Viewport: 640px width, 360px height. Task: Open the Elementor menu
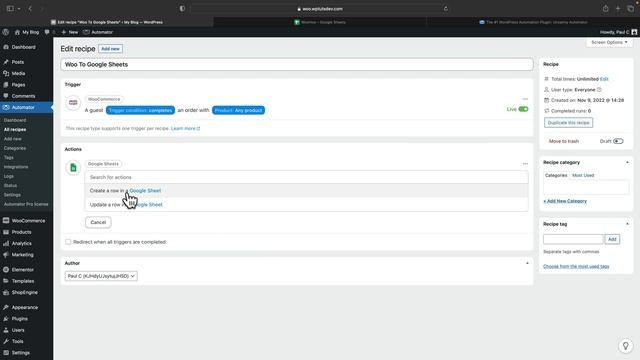pos(22,270)
